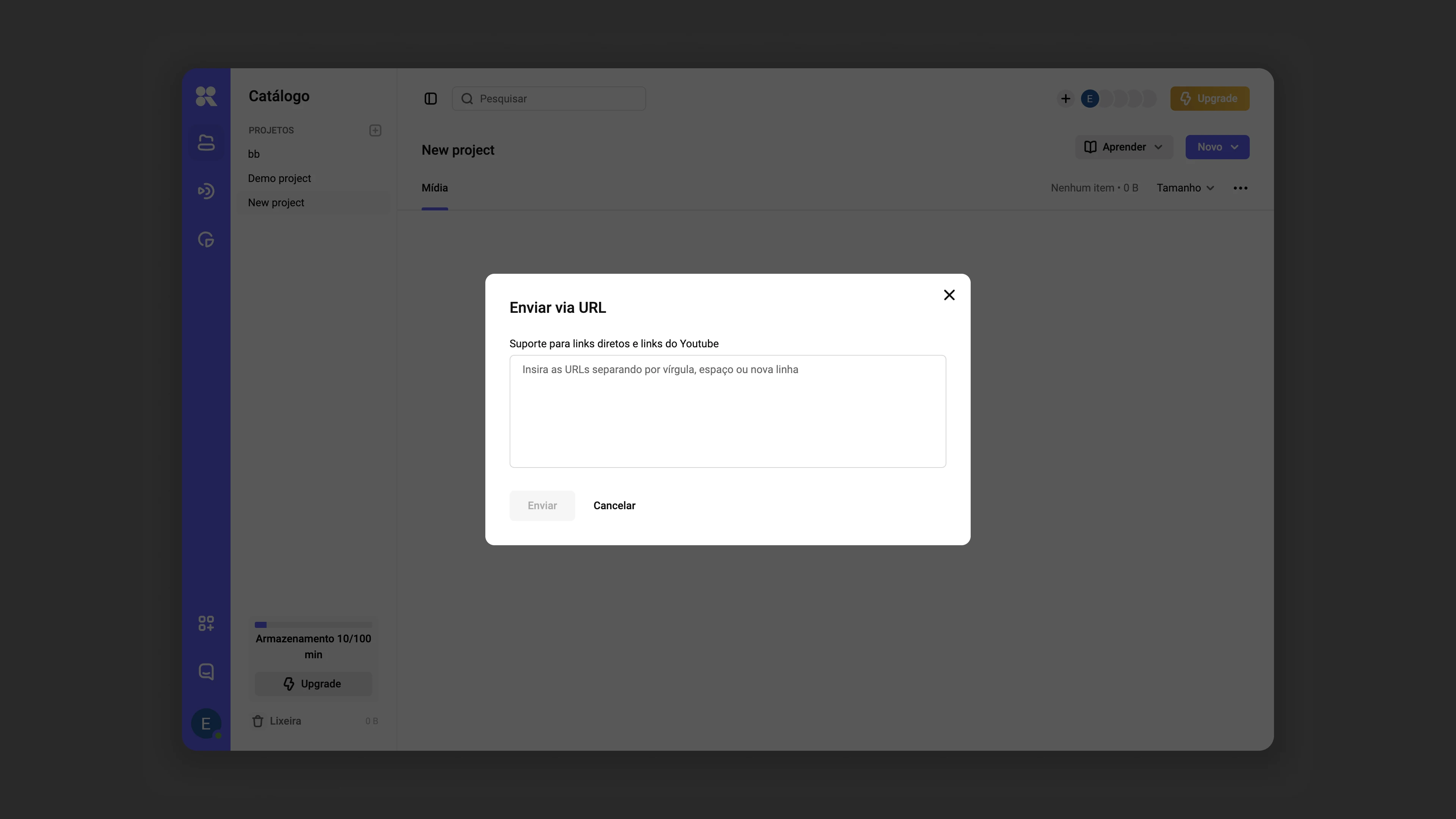The height and width of the screenshot is (819, 1456).
Task: Click the book icon in Aprender
Action: 1090,147
